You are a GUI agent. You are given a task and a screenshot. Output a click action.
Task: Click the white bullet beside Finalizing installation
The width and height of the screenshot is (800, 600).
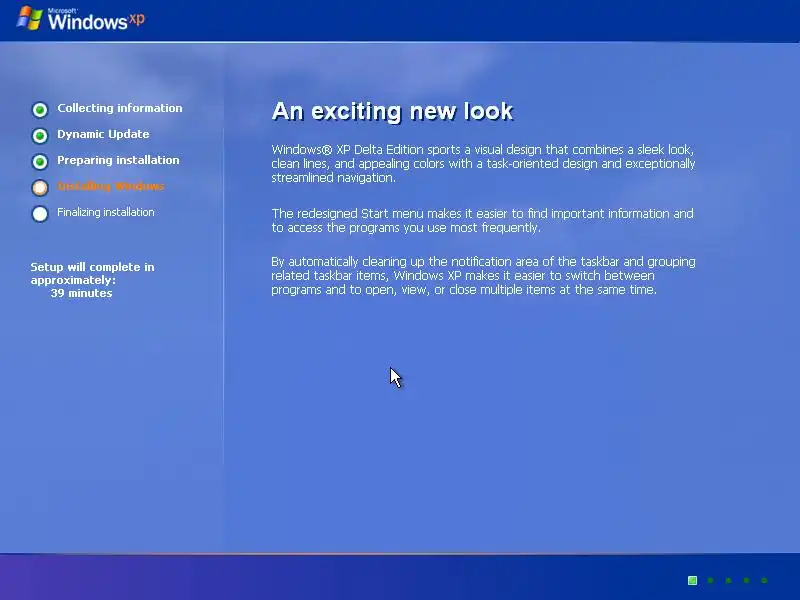pyautogui.click(x=40, y=214)
